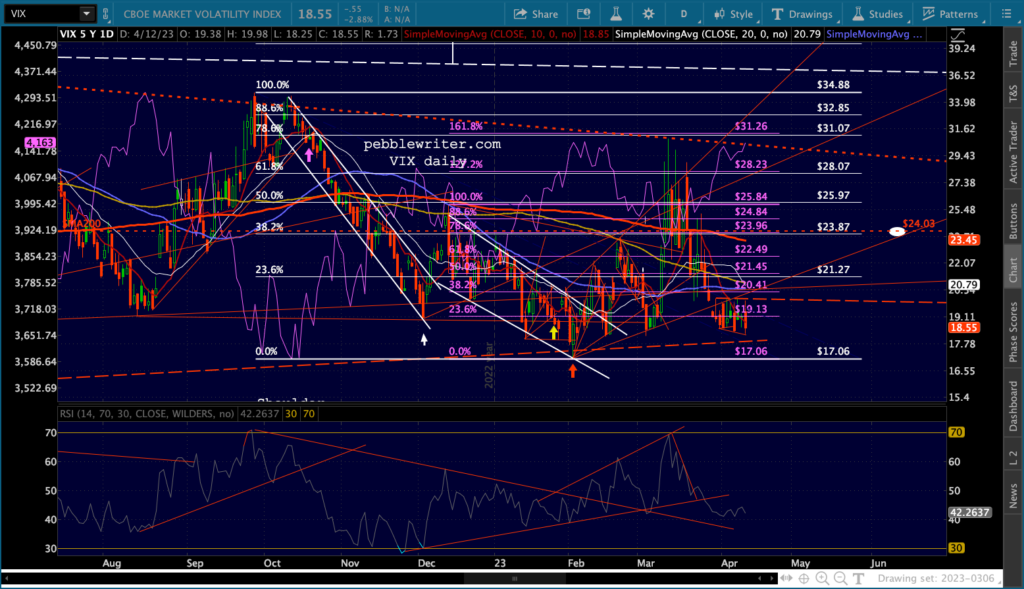The height and width of the screenshot is (589, 1024).
Task: Click the crosshair cursor icon in bottom bar
Action: [804, 579]
